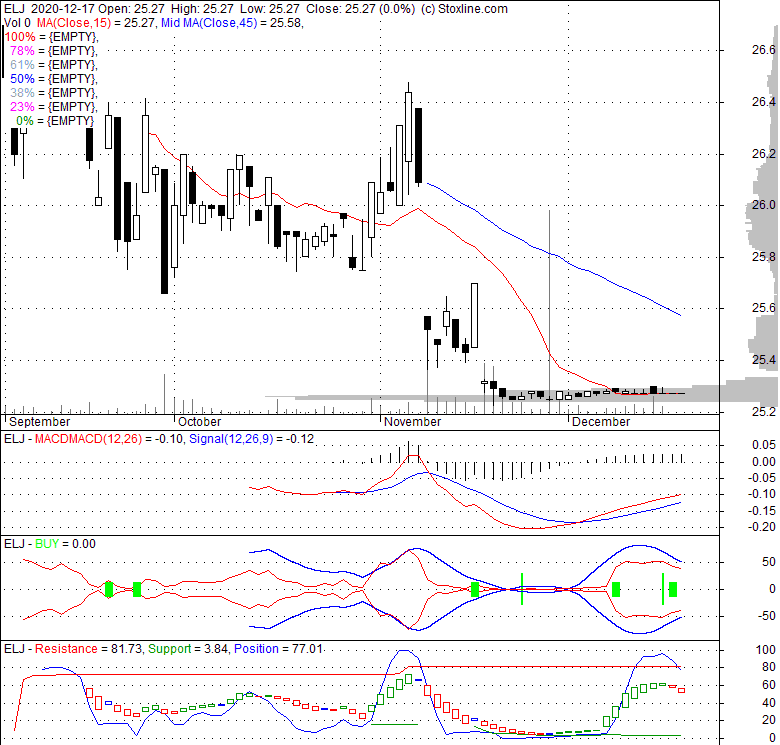Click the MACD panel 0.05 axis value

coord(764,445)
